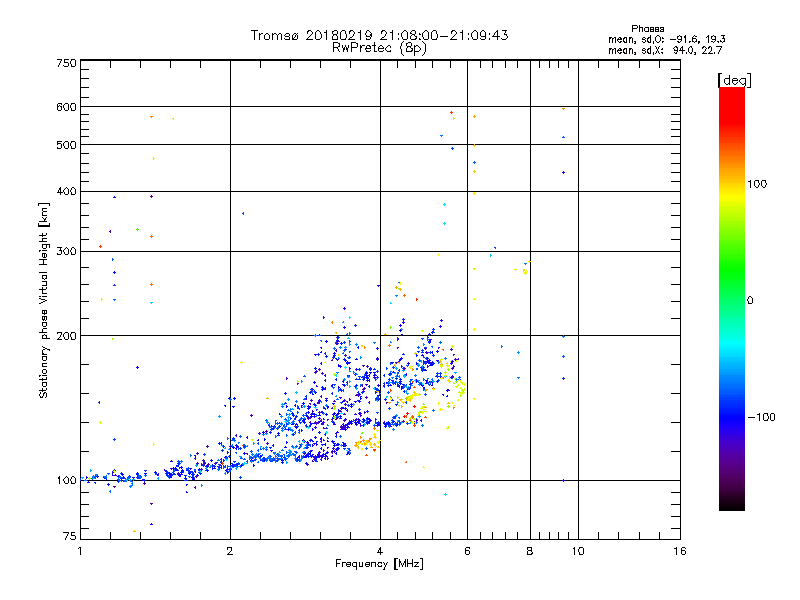Click the Tromsø date and time title
The width and height of the screenshot is (800, 600).
pyautogui.click(x=379, y=36)
